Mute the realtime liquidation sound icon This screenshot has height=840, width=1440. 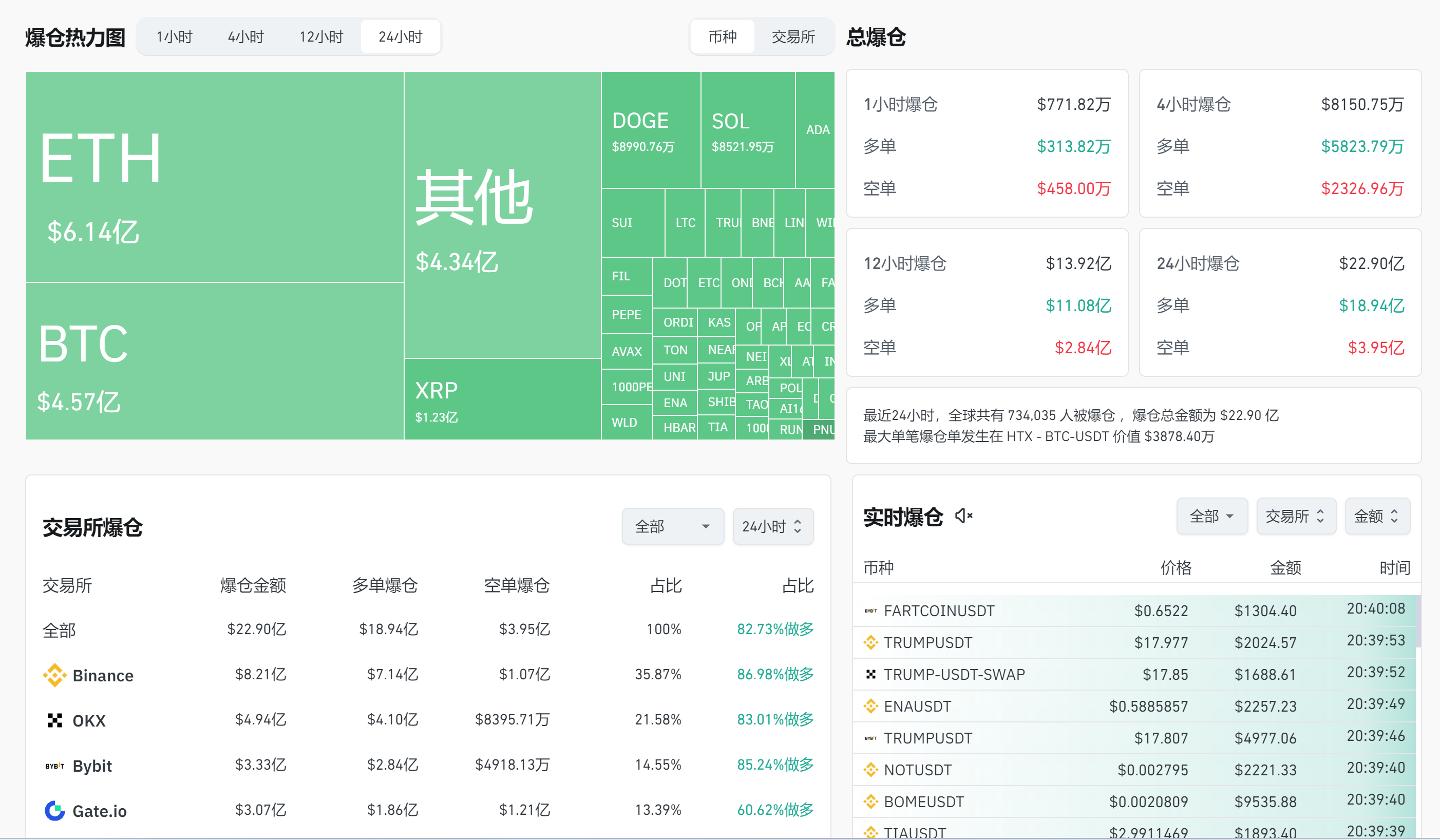(x=963, y=516)
